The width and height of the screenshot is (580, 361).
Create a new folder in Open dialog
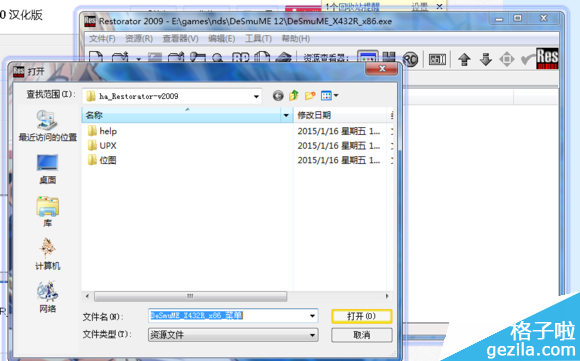point(310,96)
